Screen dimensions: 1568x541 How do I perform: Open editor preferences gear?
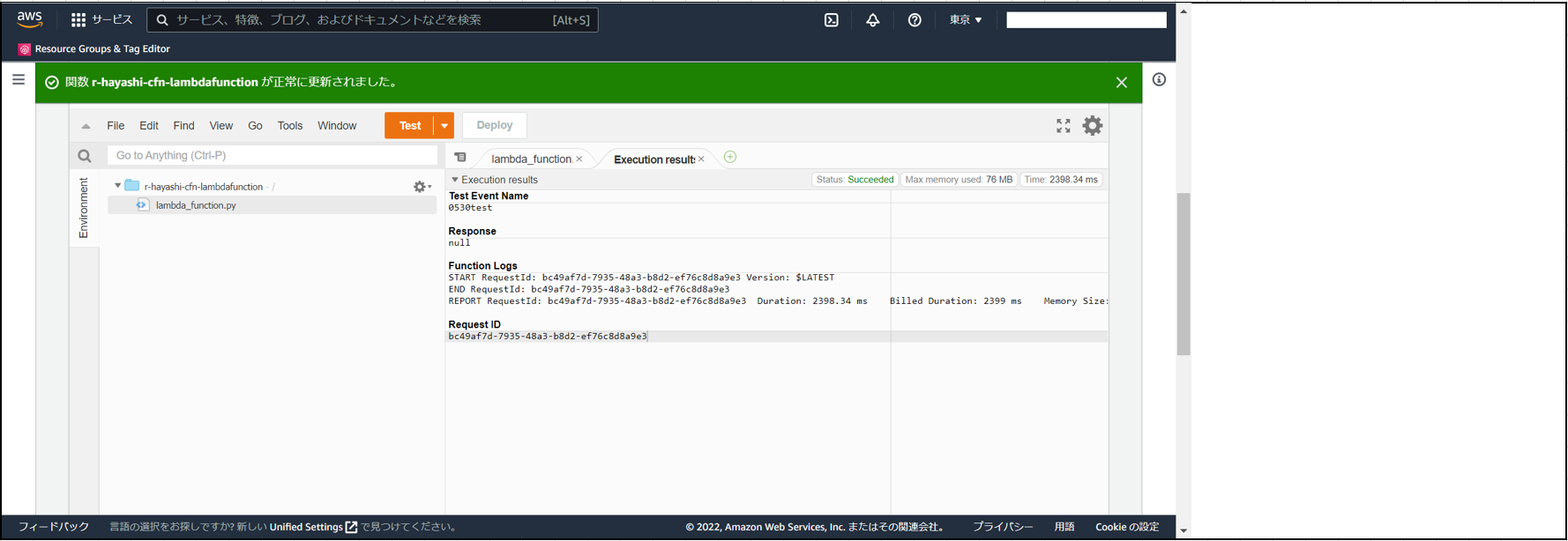[x=1093, y=126]
